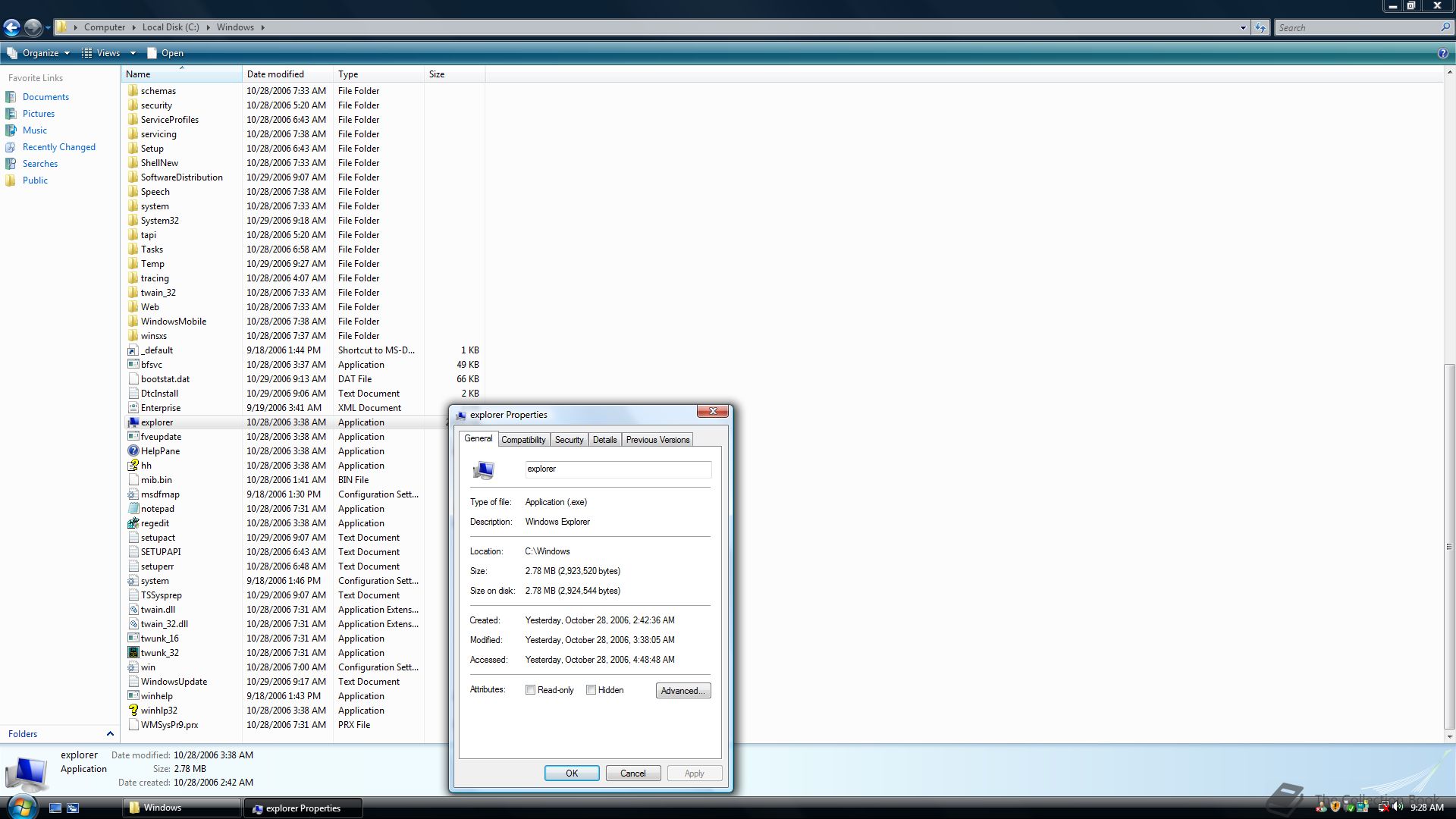Click Show Desktop quick launch icon

55,808
